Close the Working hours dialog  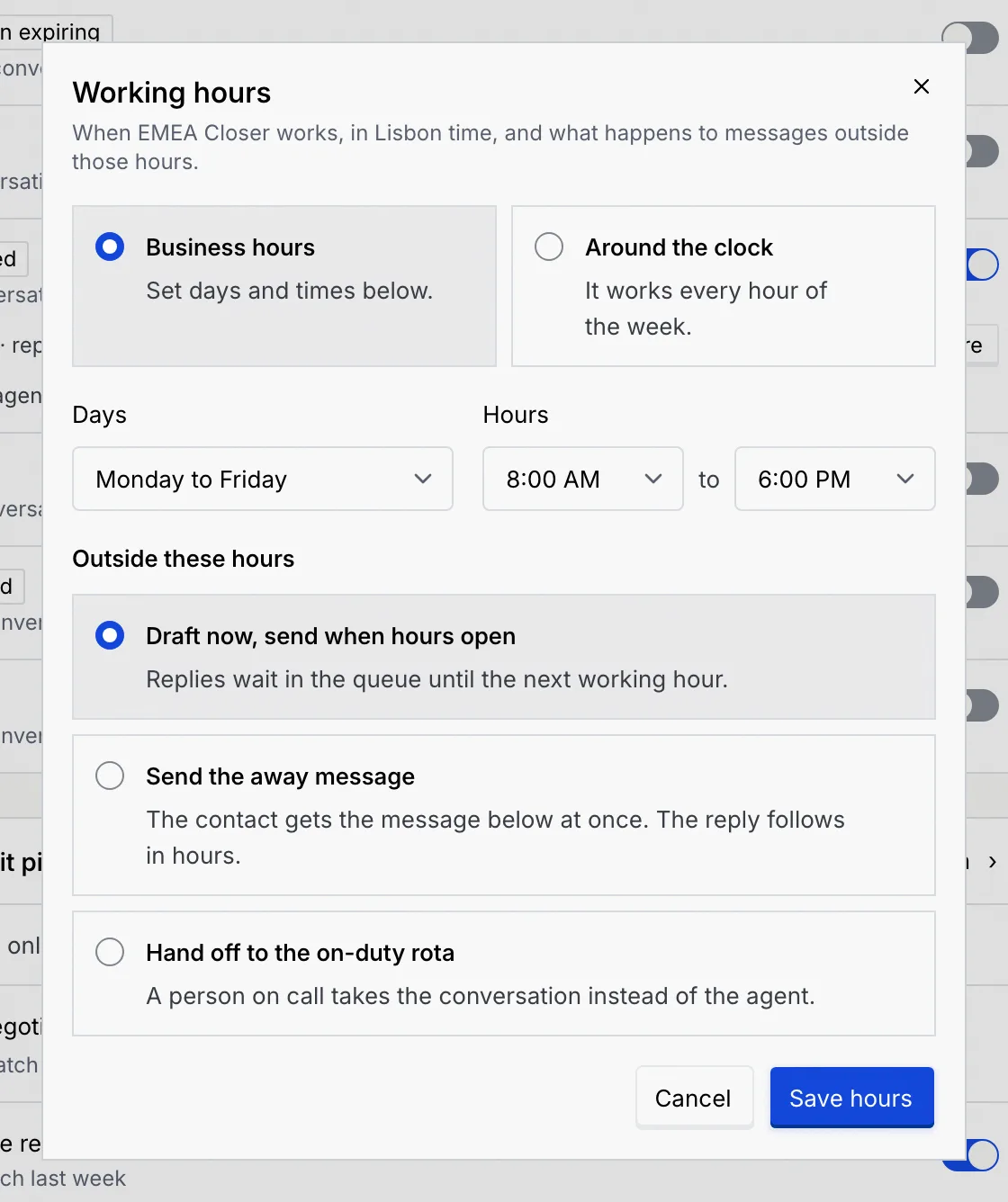pos(922,86)
